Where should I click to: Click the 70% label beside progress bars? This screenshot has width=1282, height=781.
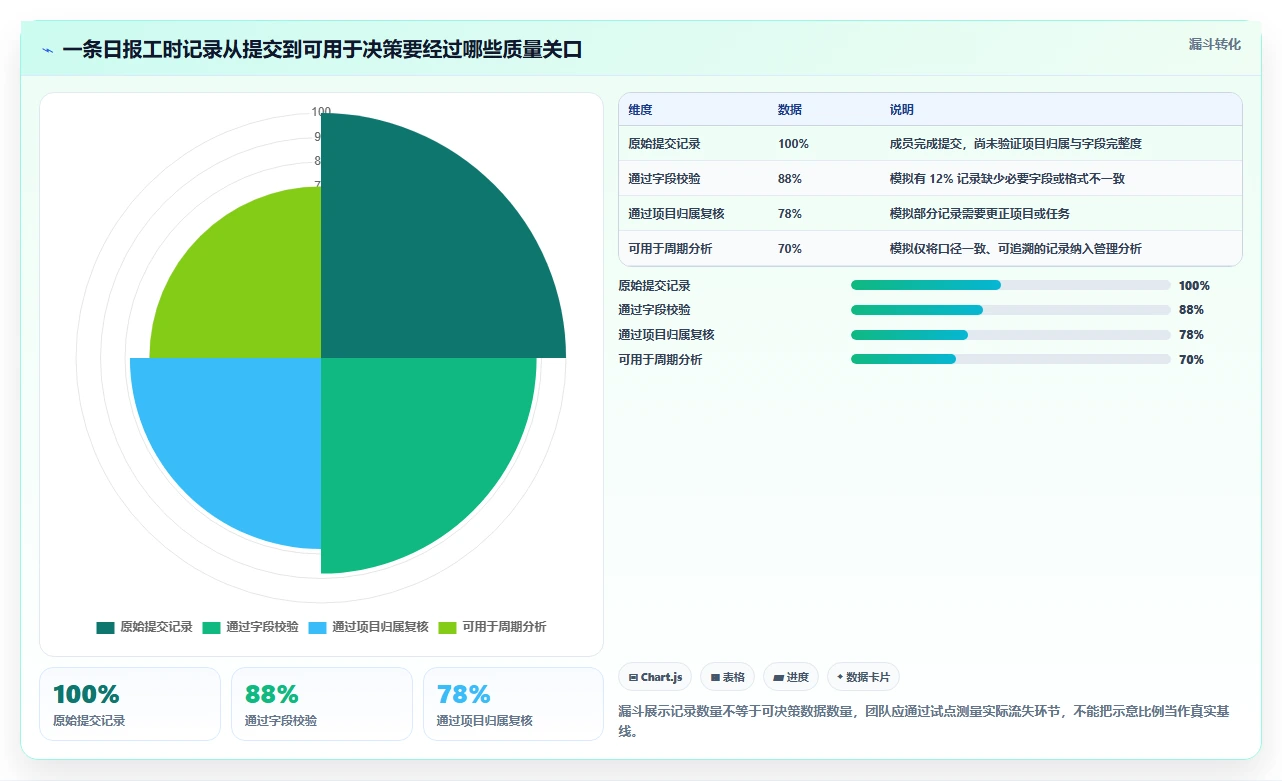click(1191, 360)
